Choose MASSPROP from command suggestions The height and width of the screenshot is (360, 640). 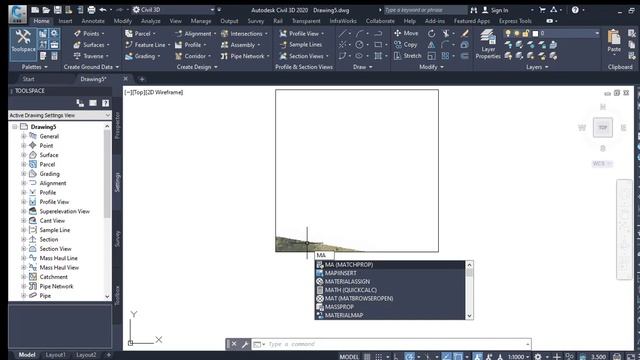390,307
